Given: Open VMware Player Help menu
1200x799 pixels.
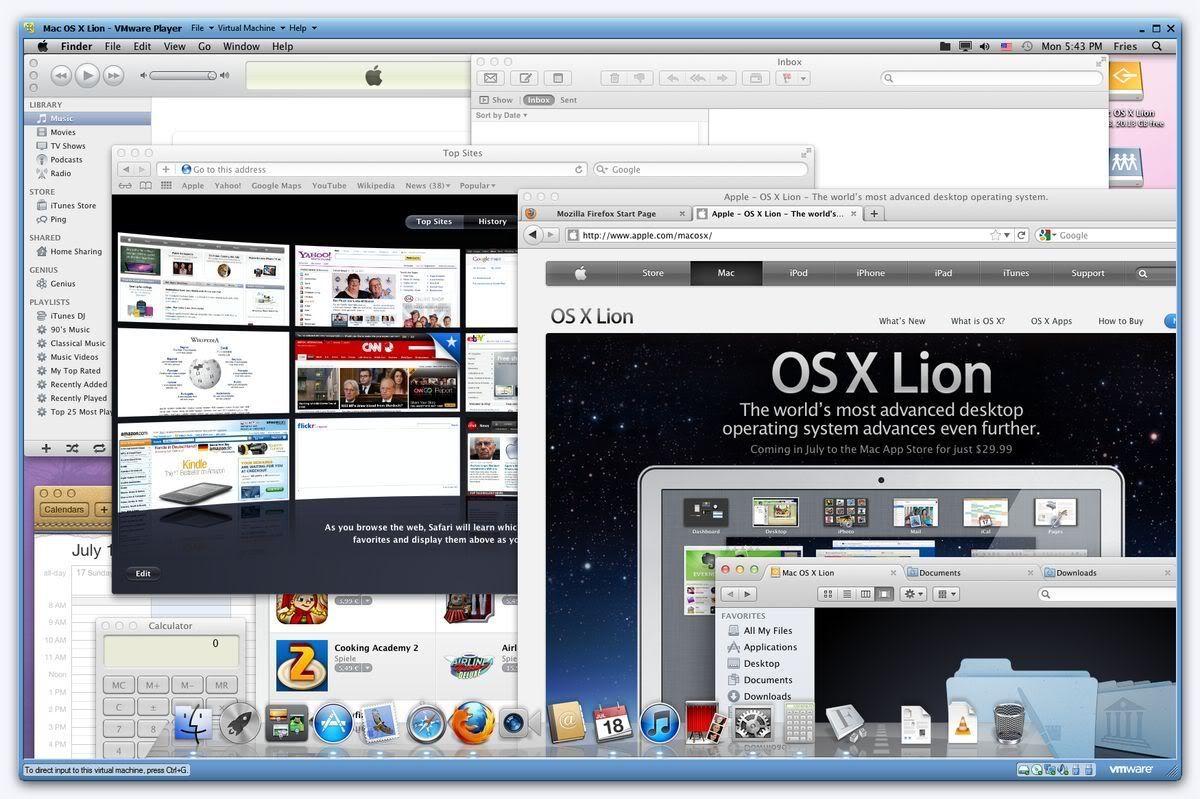Looking at the screenshot, I should point(302,28).
